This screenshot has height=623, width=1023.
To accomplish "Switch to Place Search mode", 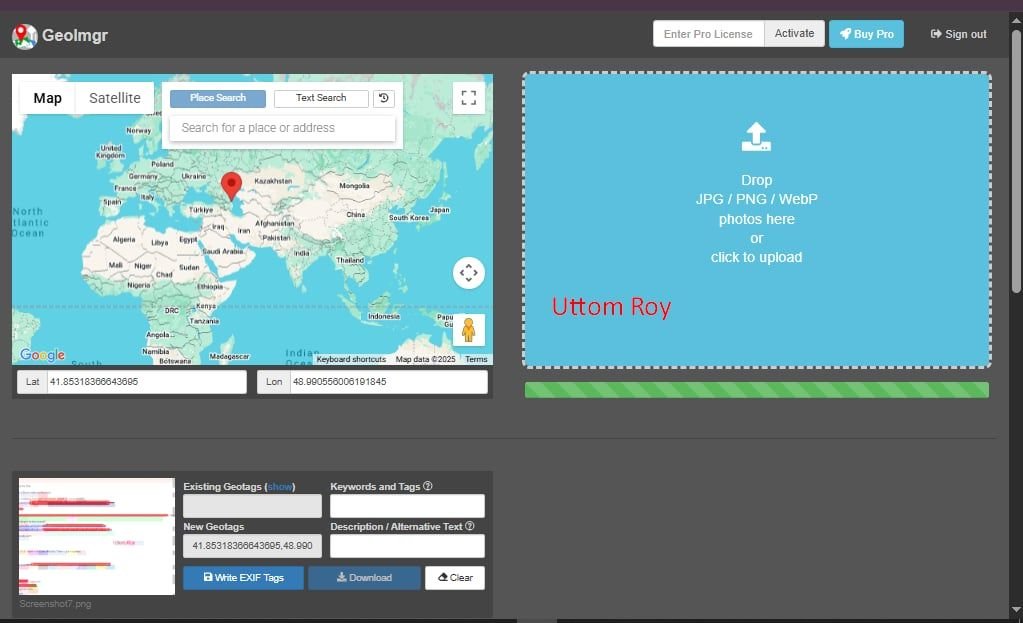I will [218, 98].
